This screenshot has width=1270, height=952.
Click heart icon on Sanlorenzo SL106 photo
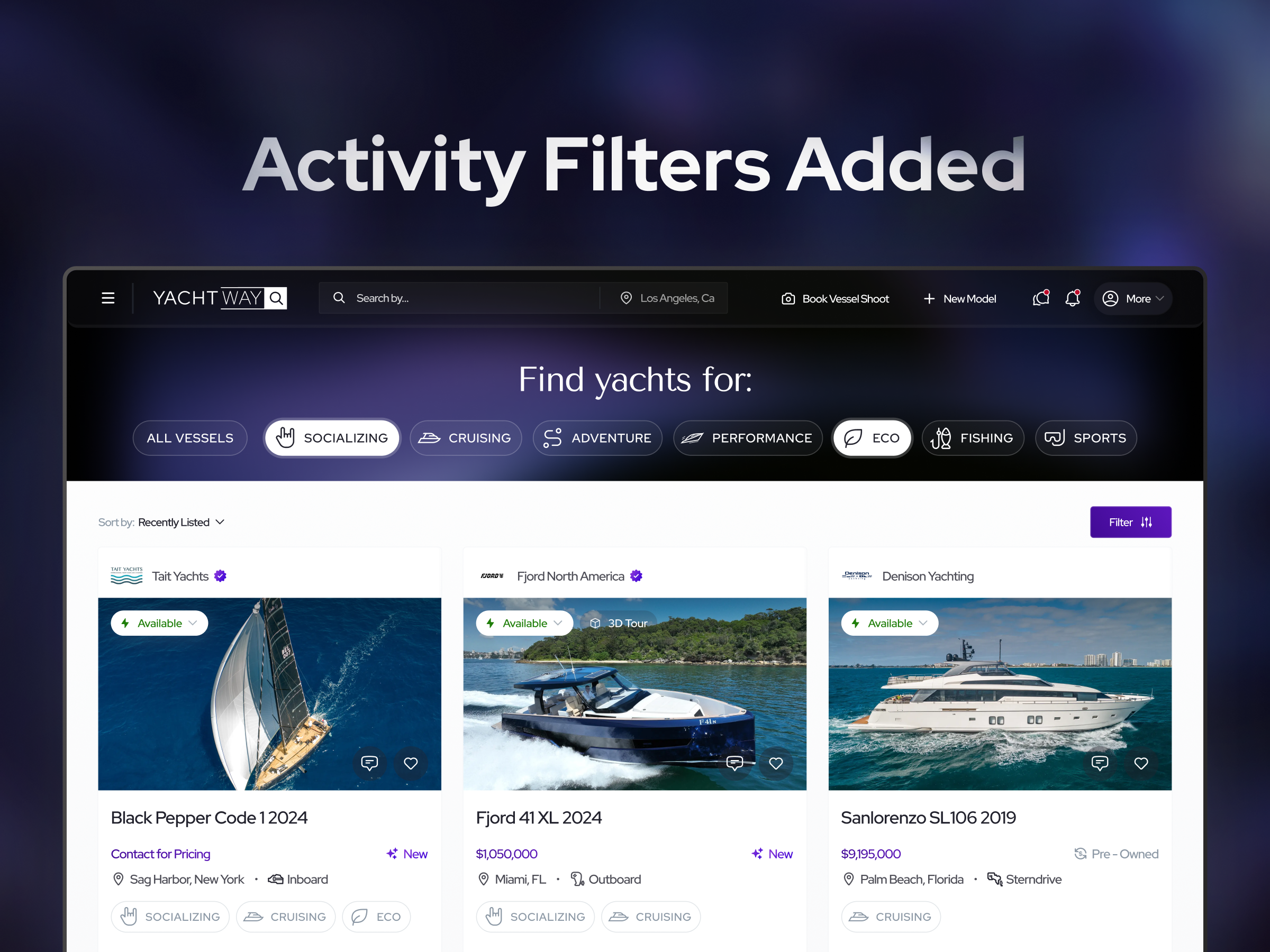click(1141, 763)
